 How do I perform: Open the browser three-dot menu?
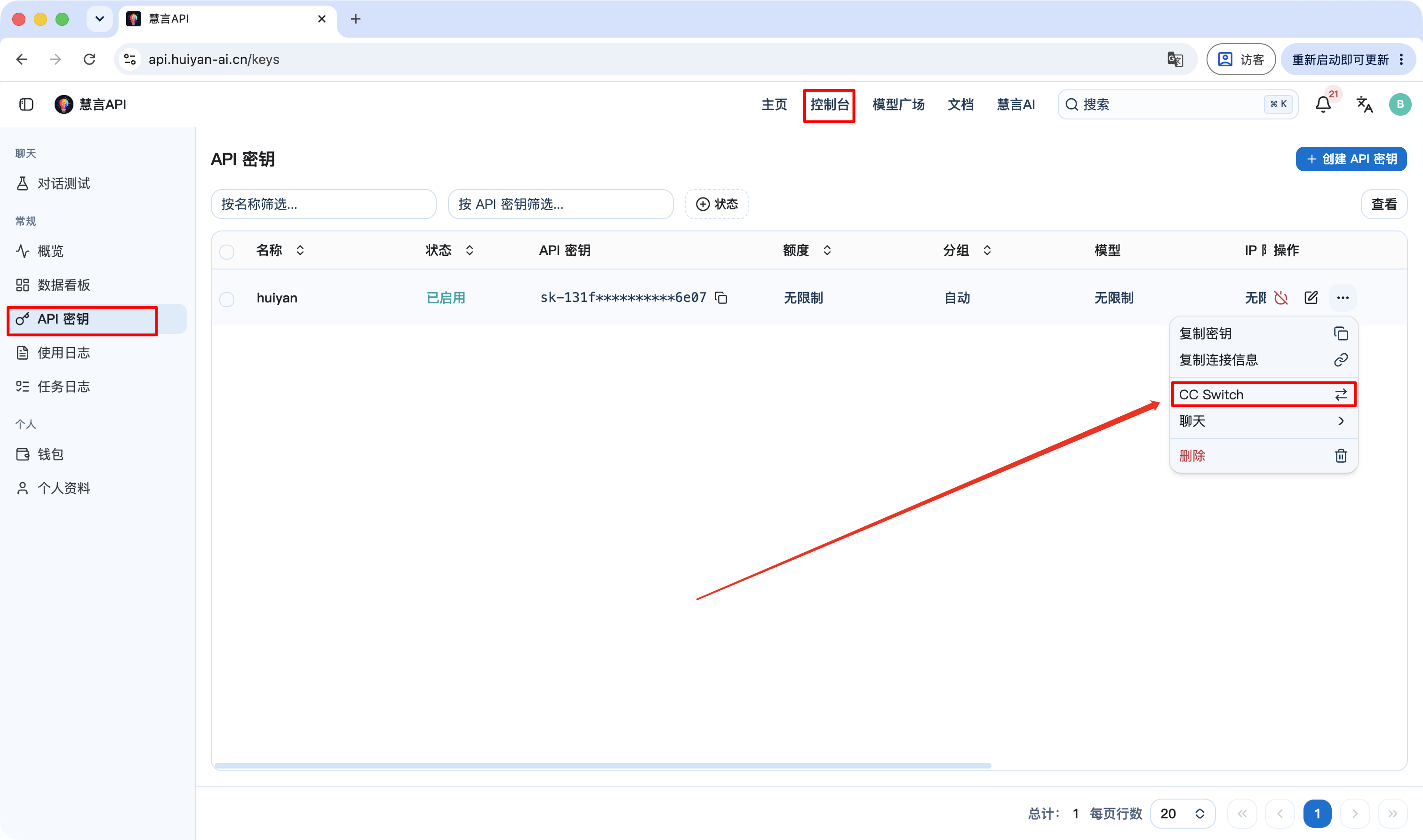1401,59
